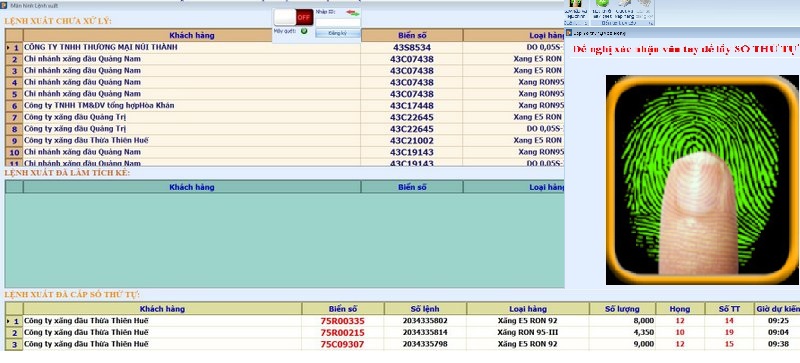Click red plate number 75C09307

(342, 345)
